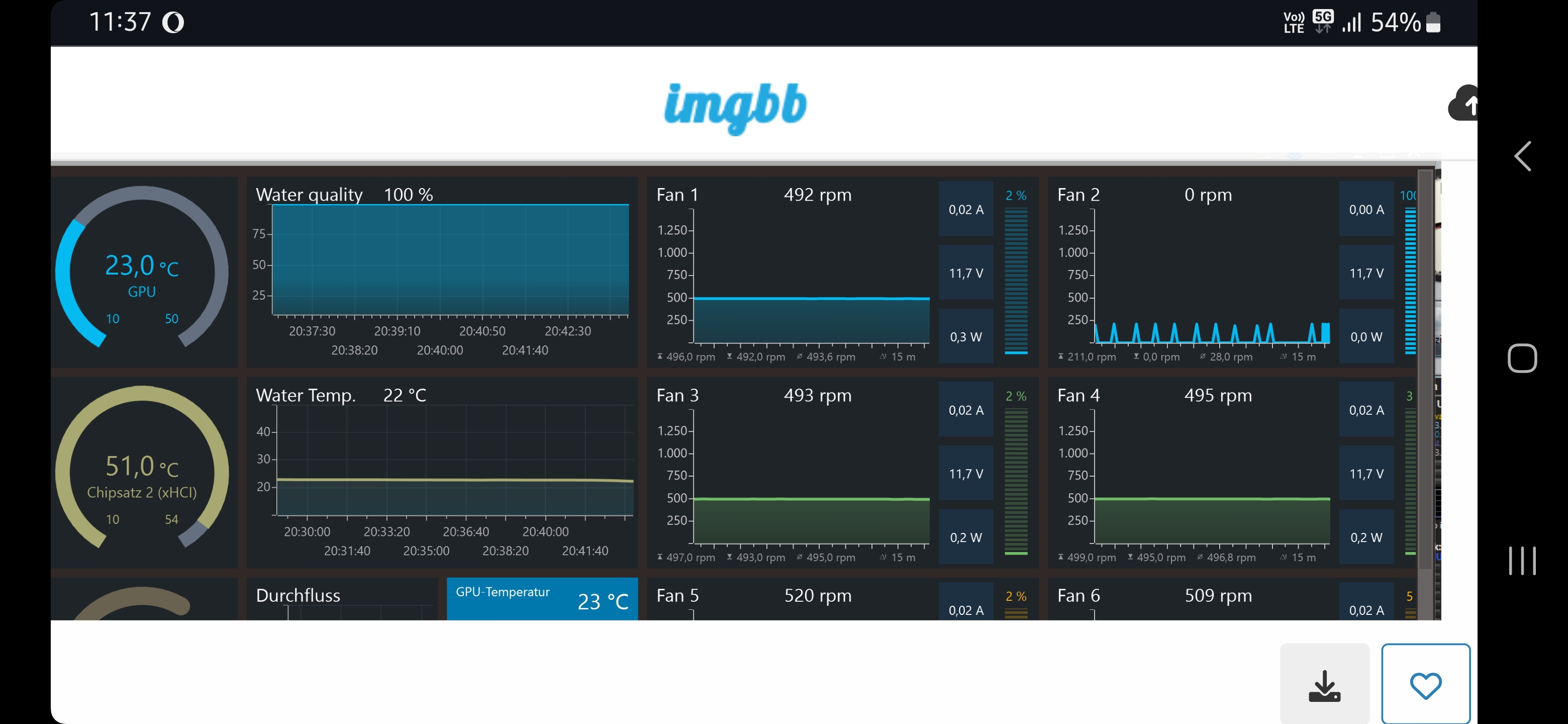This screenshot has width=1568, height=724.
Task: Tap the Fan 3 power bar
Action: click(x=1015, y=481)
